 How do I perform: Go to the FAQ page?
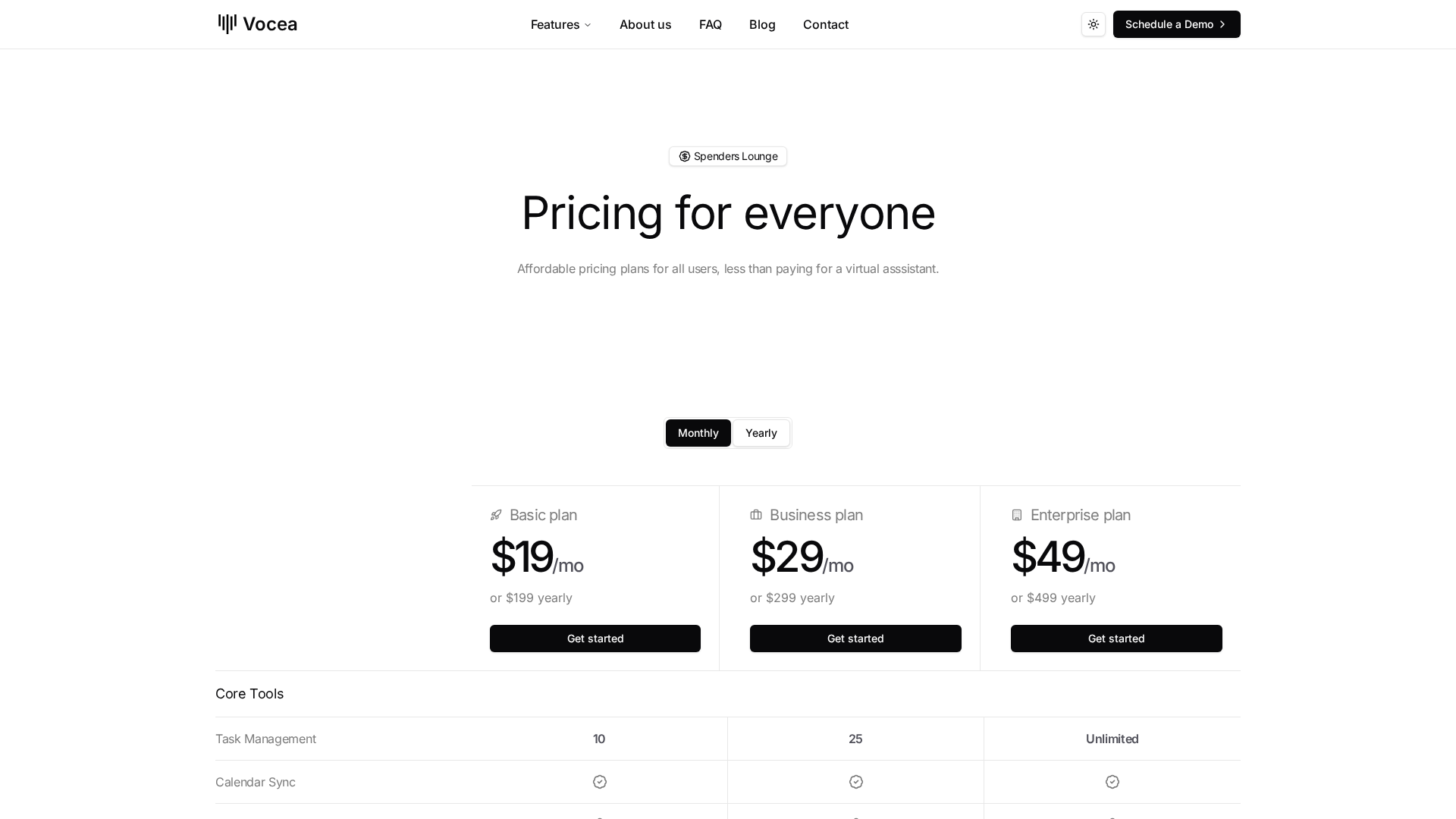coord(711,24)
